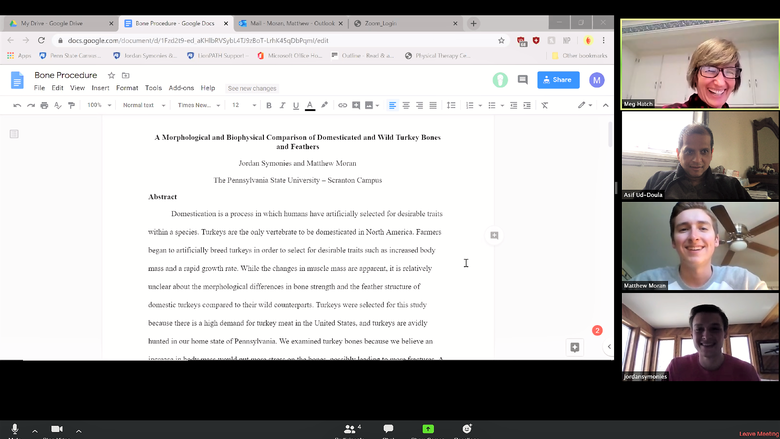Open comment history speech bubble icon

[522, 80]
